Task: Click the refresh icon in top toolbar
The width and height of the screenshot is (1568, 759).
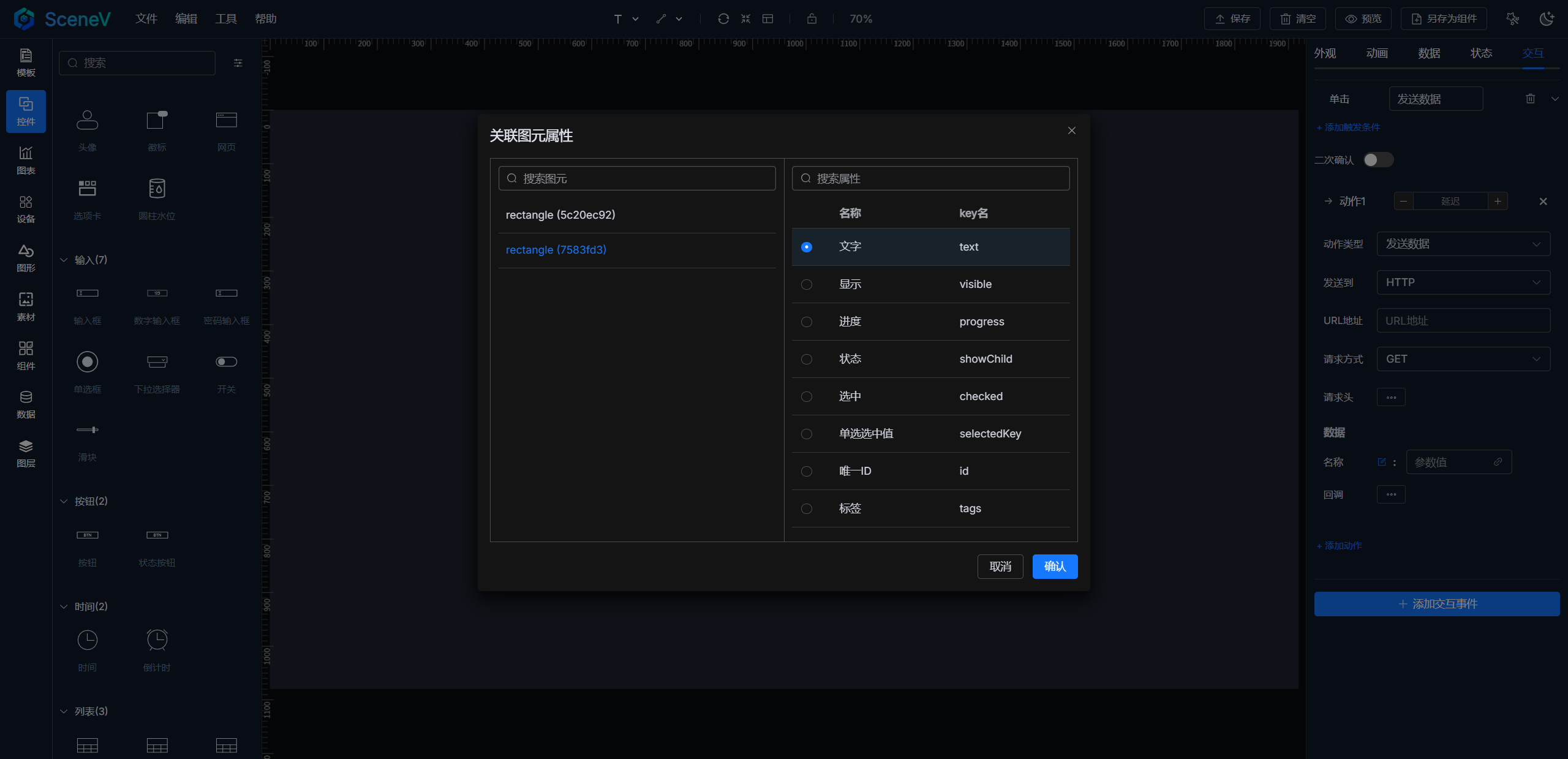Action: tap(723, 19)
